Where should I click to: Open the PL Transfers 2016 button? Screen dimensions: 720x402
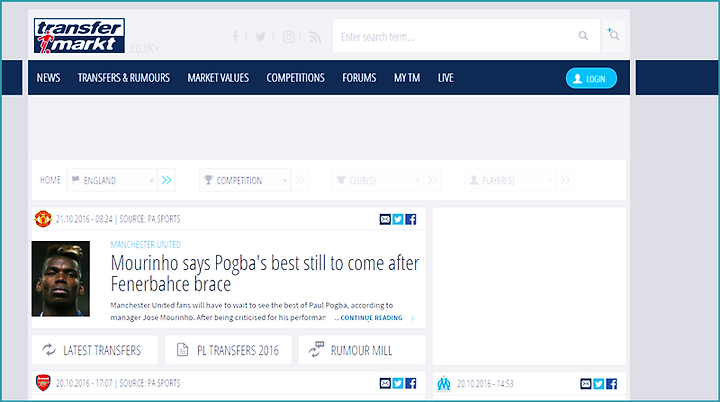click(x=228, y=350)
